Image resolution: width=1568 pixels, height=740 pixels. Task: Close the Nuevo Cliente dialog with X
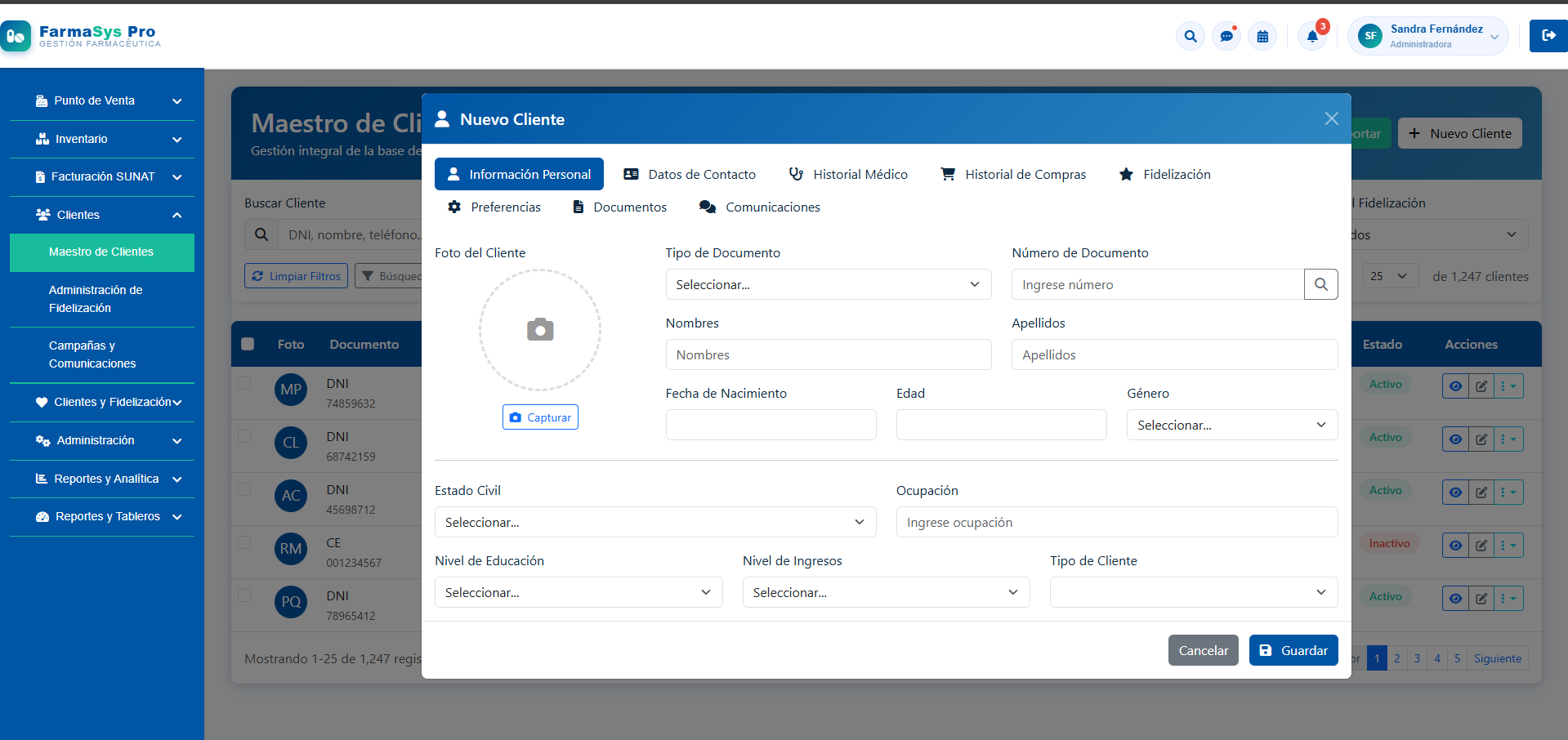click(x=1332, y=118)
